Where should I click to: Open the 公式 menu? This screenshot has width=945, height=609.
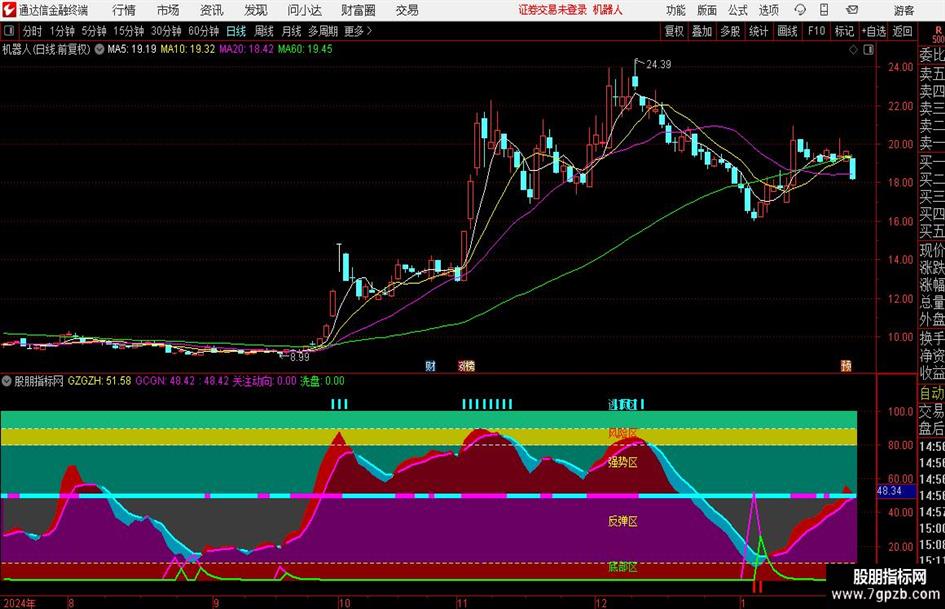click(x=738, y=10)
